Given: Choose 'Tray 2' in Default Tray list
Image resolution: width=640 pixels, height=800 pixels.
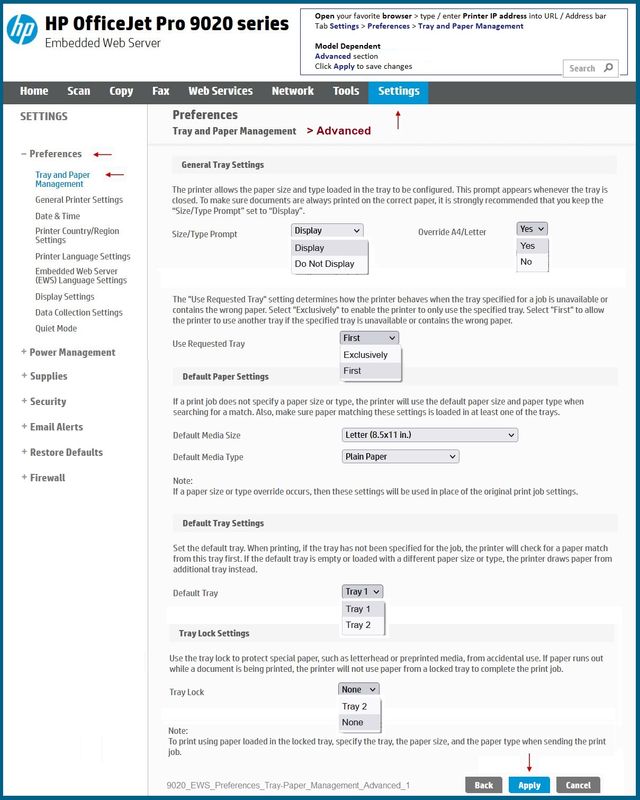Looking at the screenshot, I should click(x=363, y=625).
